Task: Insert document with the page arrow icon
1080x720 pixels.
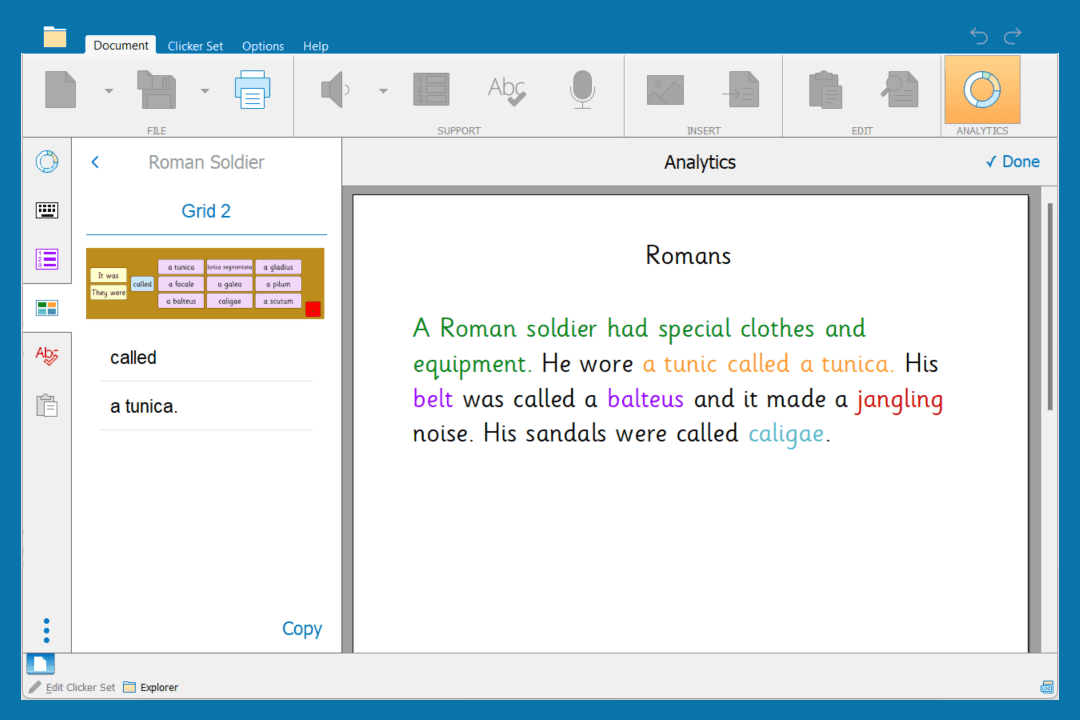Action: coord(741,90)
